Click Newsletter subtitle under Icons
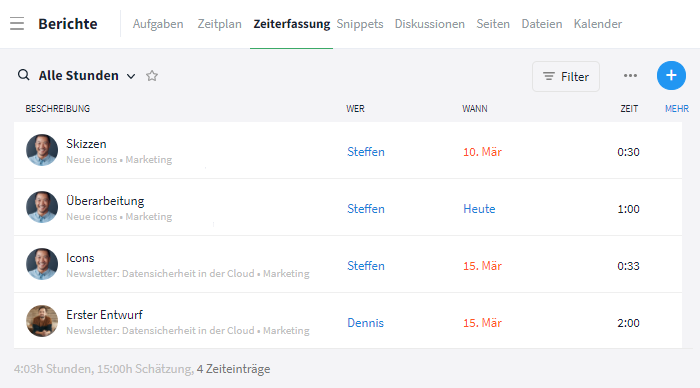The height and width of the screenshot is (388, 700). [x=188, y=273]
